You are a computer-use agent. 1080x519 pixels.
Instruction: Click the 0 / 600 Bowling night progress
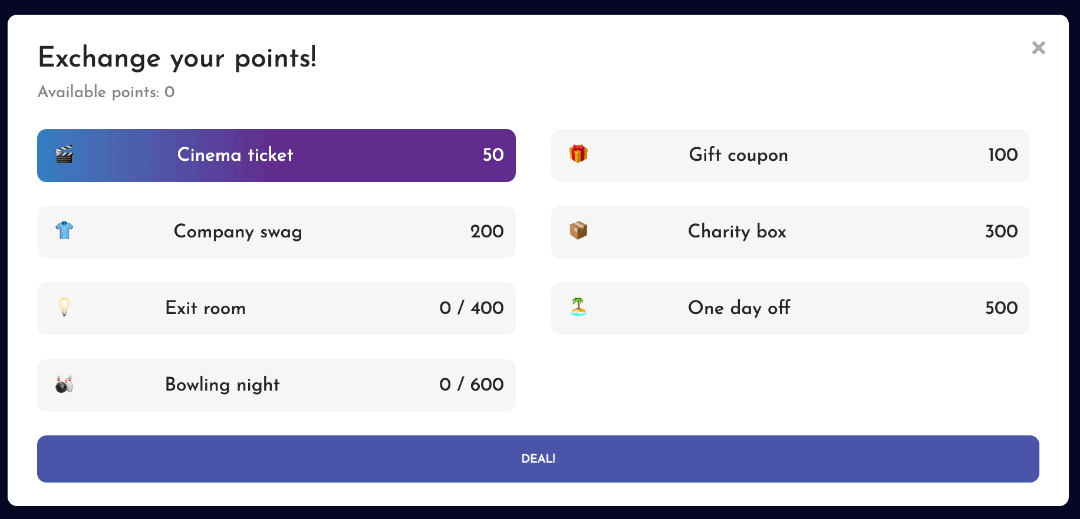coord(471,385)
